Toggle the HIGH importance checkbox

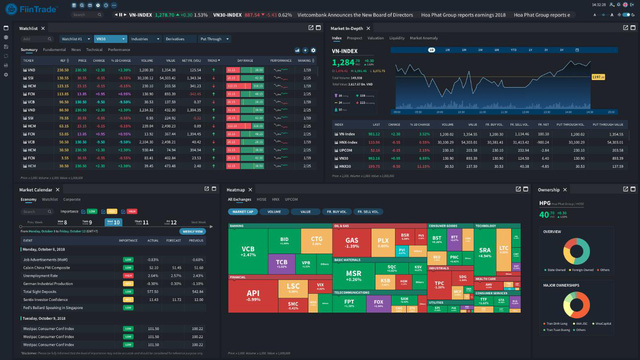123,211
